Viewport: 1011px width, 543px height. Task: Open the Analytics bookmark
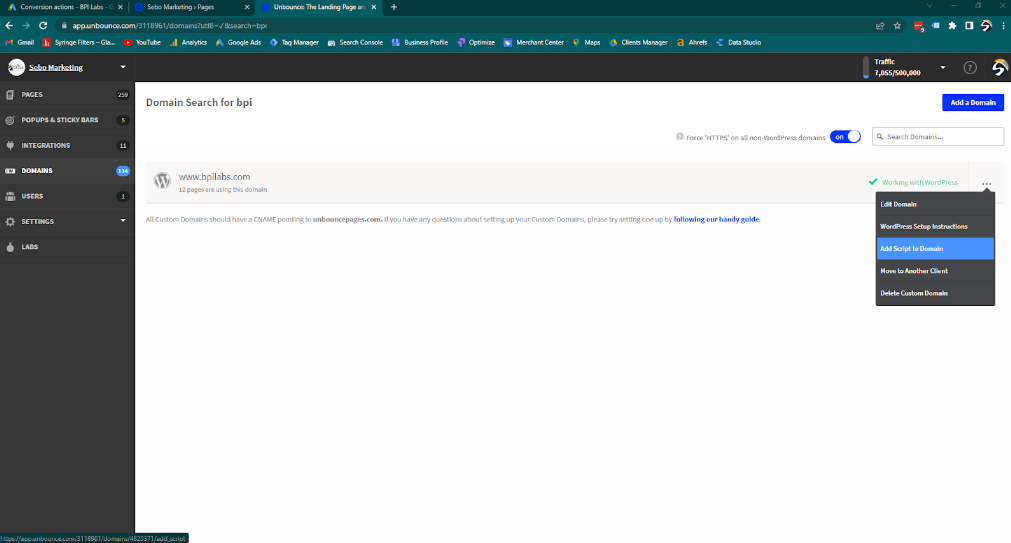tap(188, 43)
